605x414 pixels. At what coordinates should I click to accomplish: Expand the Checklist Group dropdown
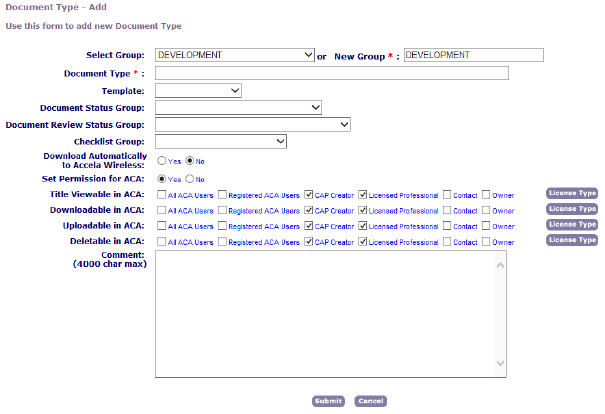(221, 142)
